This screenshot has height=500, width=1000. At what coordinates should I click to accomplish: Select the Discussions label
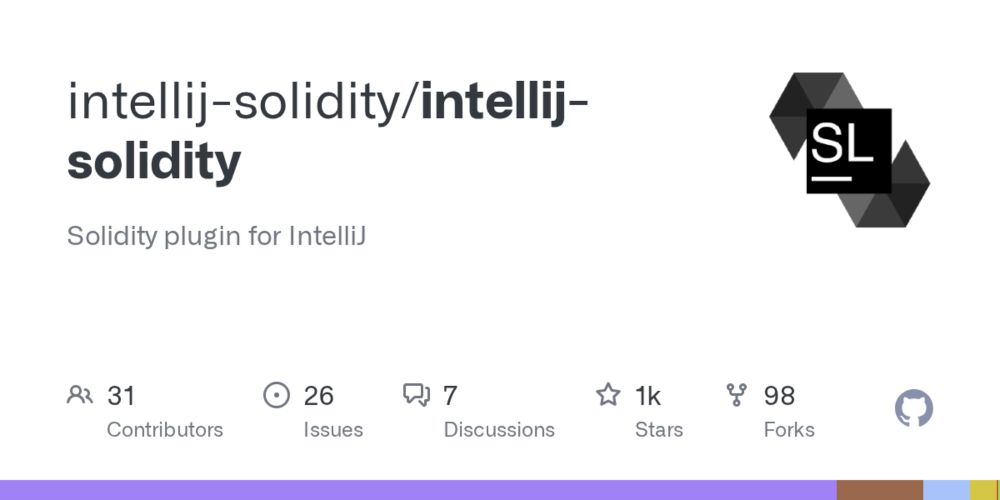[x=499, y=430]
